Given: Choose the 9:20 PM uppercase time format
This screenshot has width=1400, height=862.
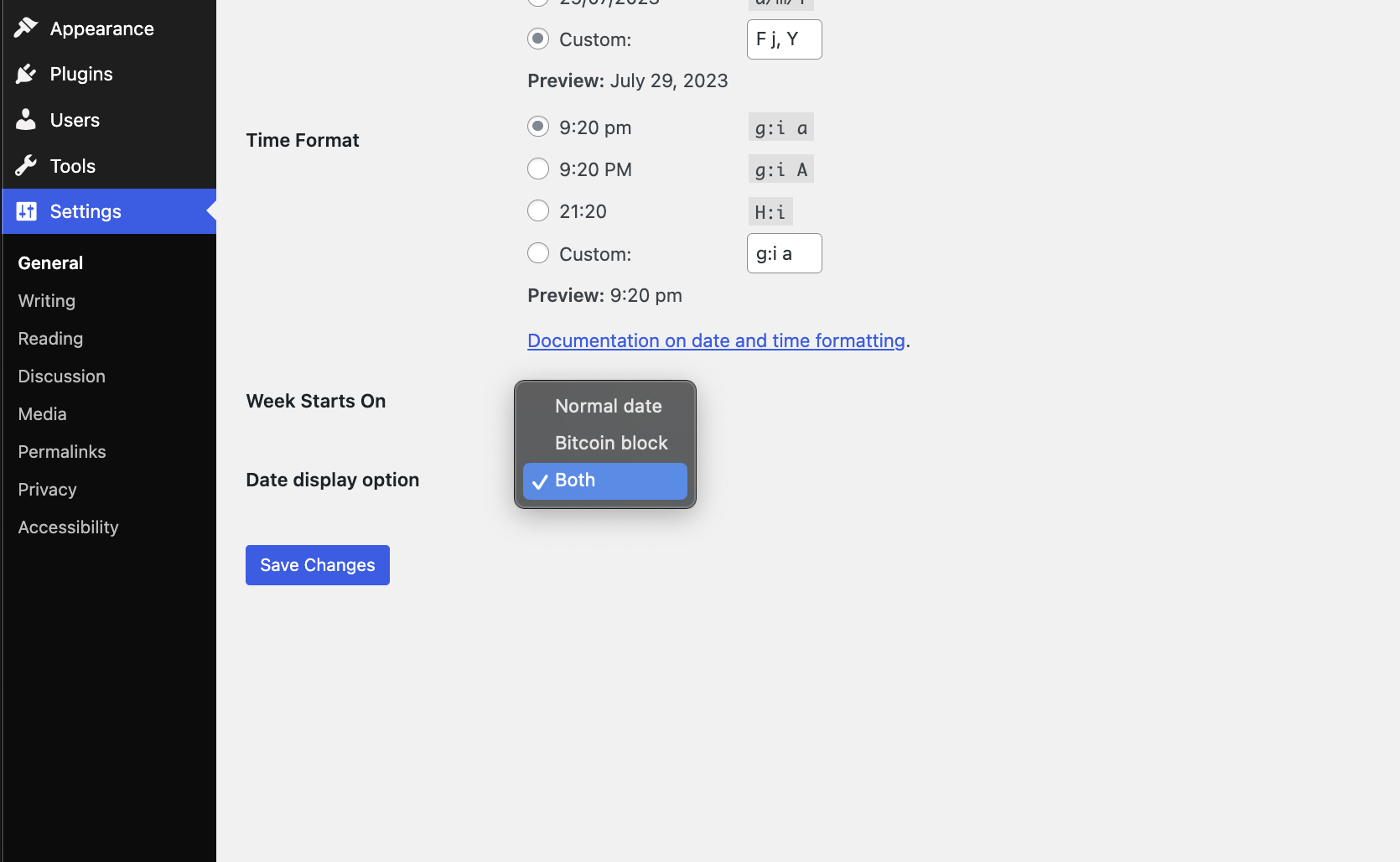Looking at the screenshot, I should click(x=538, y=169).
